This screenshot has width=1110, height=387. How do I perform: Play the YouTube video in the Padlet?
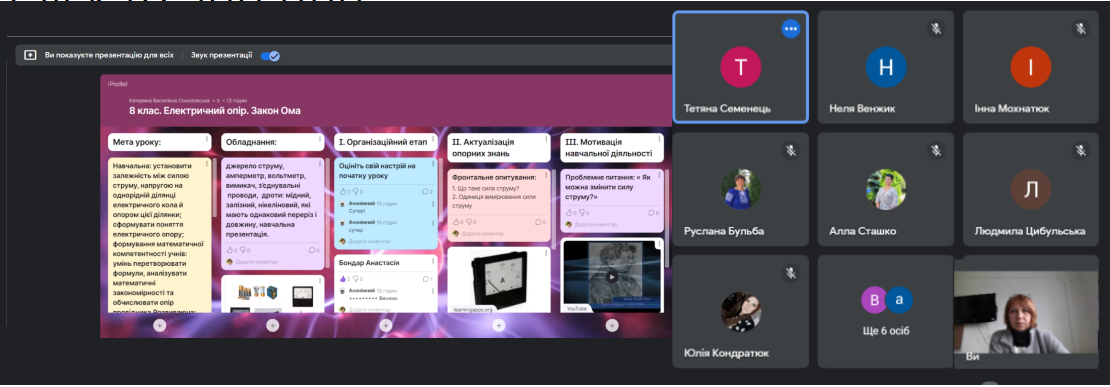click(x=612, y=277)
